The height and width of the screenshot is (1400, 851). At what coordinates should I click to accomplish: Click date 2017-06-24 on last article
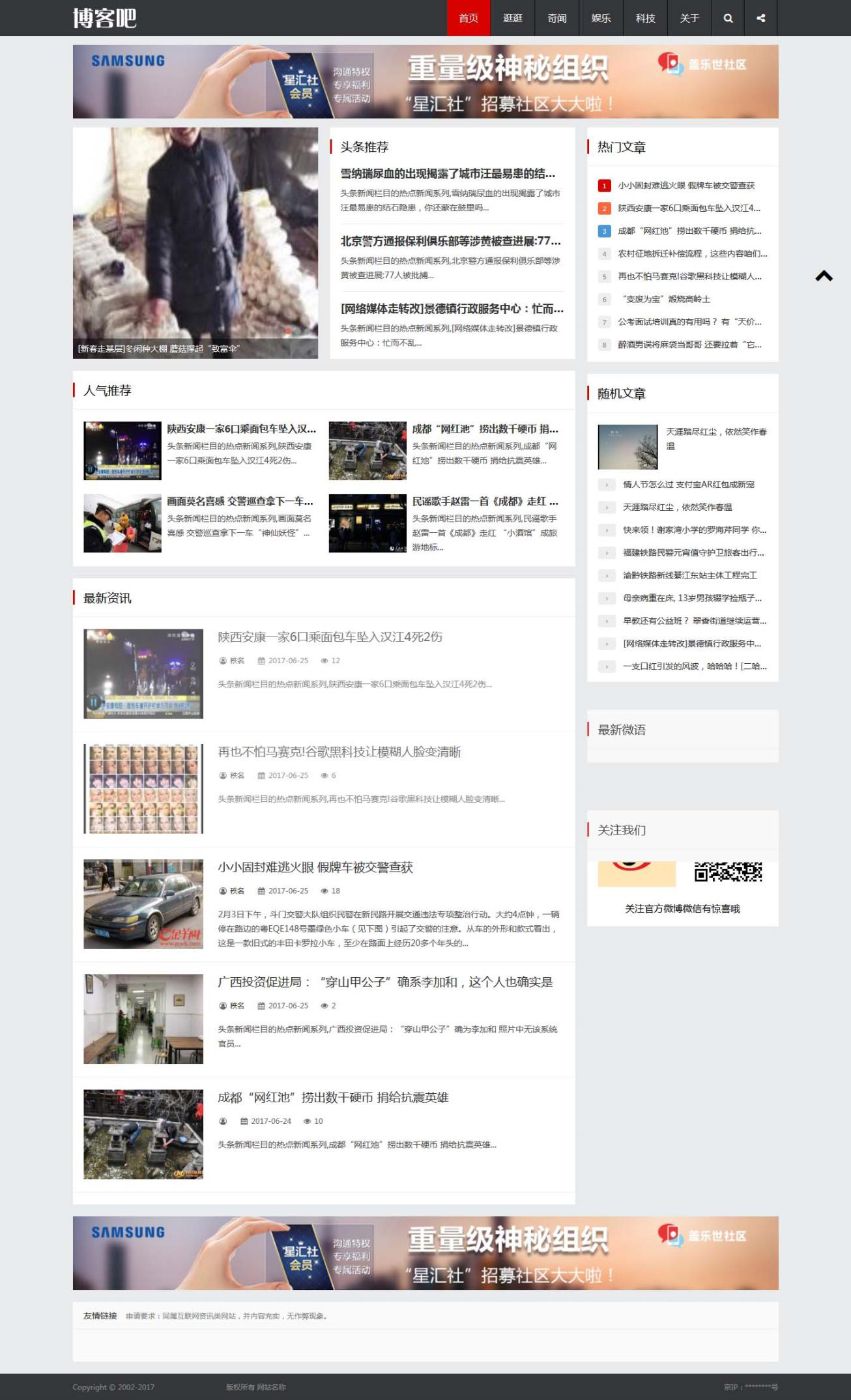(x=271, y=1121)
